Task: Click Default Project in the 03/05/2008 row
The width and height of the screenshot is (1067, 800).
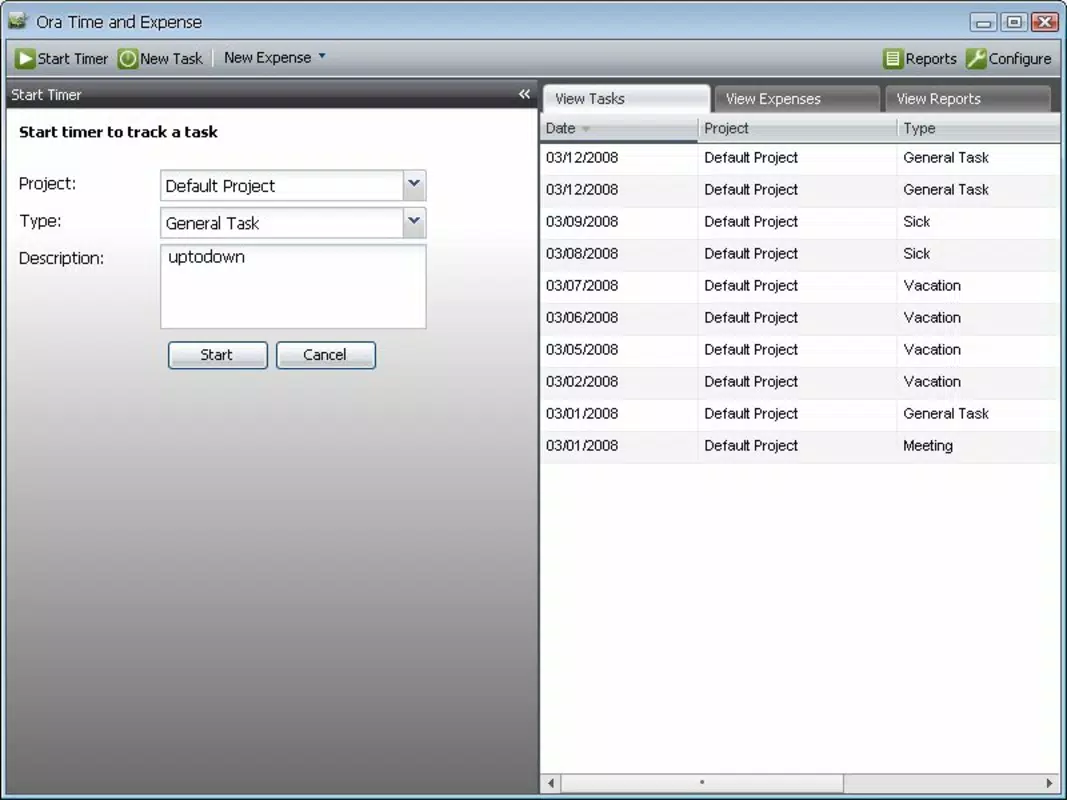Action: 751,350
